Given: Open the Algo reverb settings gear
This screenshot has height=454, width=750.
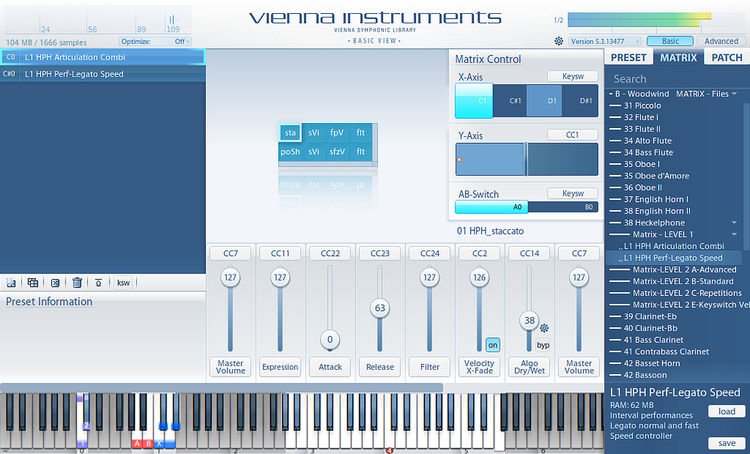Looking at the screenshot, I should point(544,328).
